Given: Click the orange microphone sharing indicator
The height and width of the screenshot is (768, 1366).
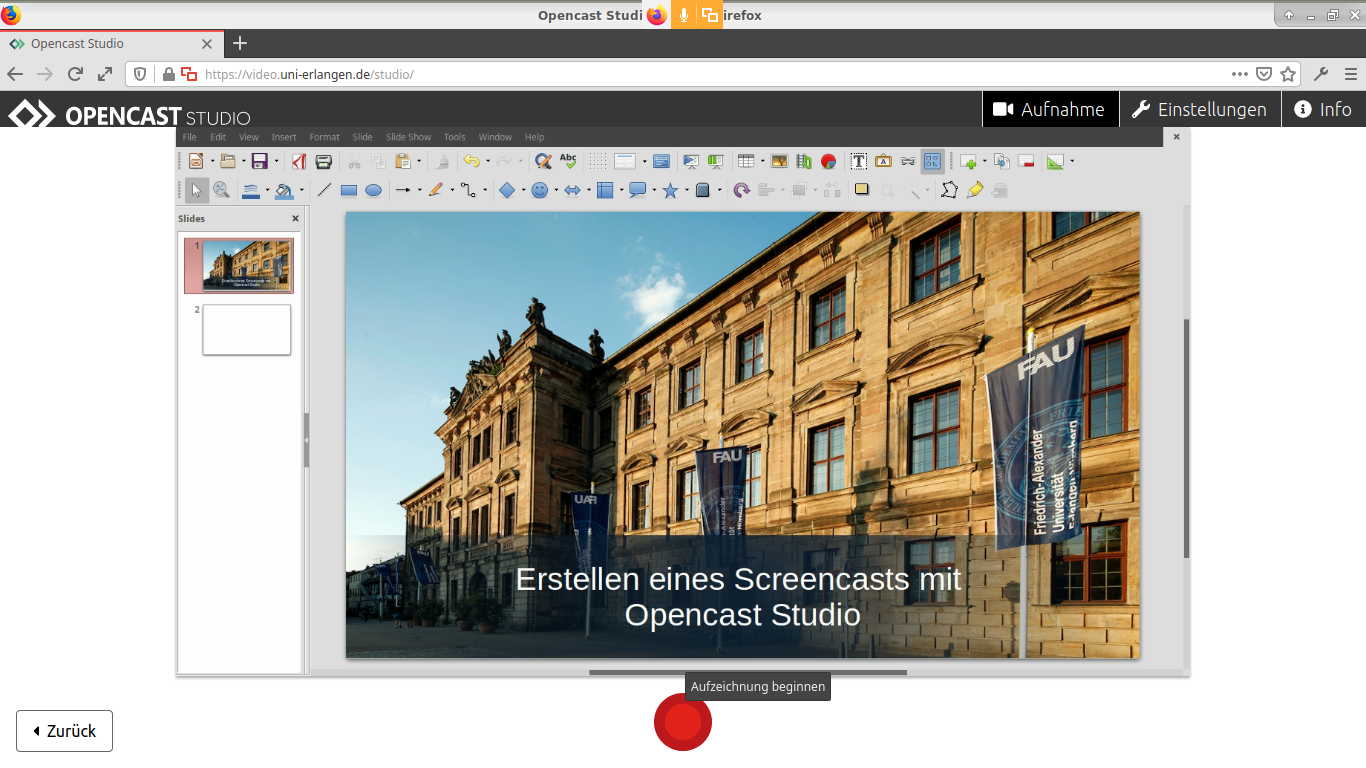Looking at the screenshot, I should (x=684, y=15).
